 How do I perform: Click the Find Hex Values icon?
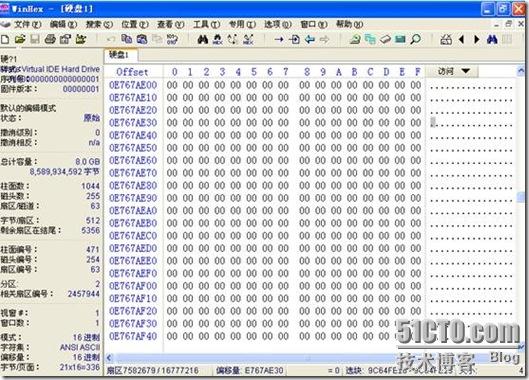click(218, 39)
